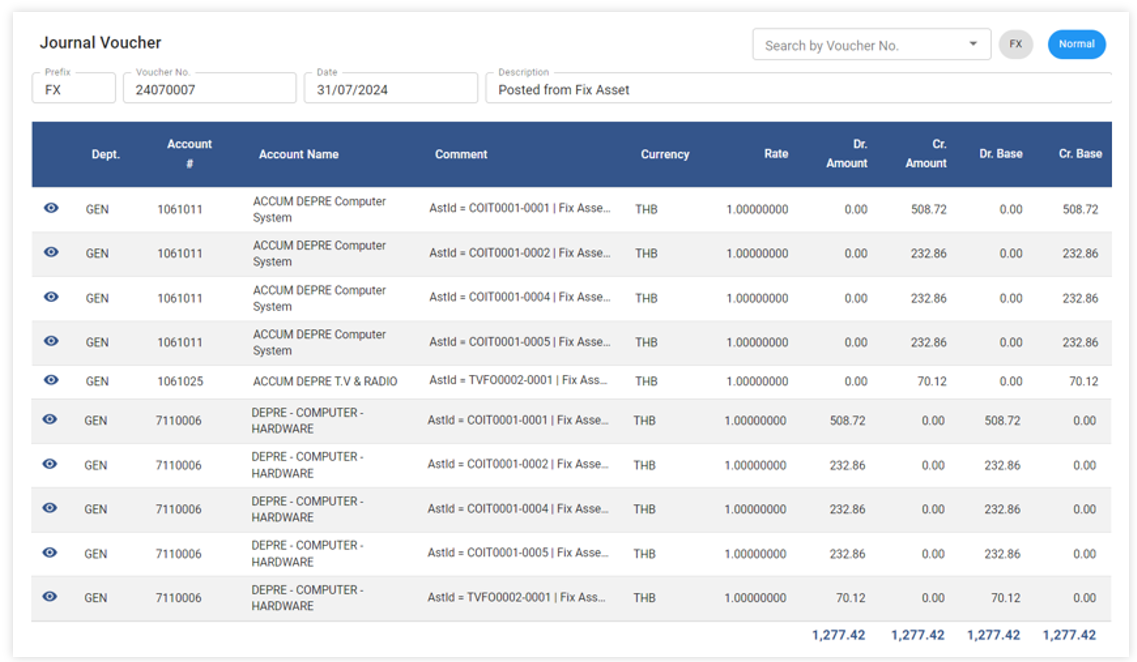The image size is (1137, 662).
Task: Open the Date field showing 31/07/2024
Action: click(x=390, y=89)
